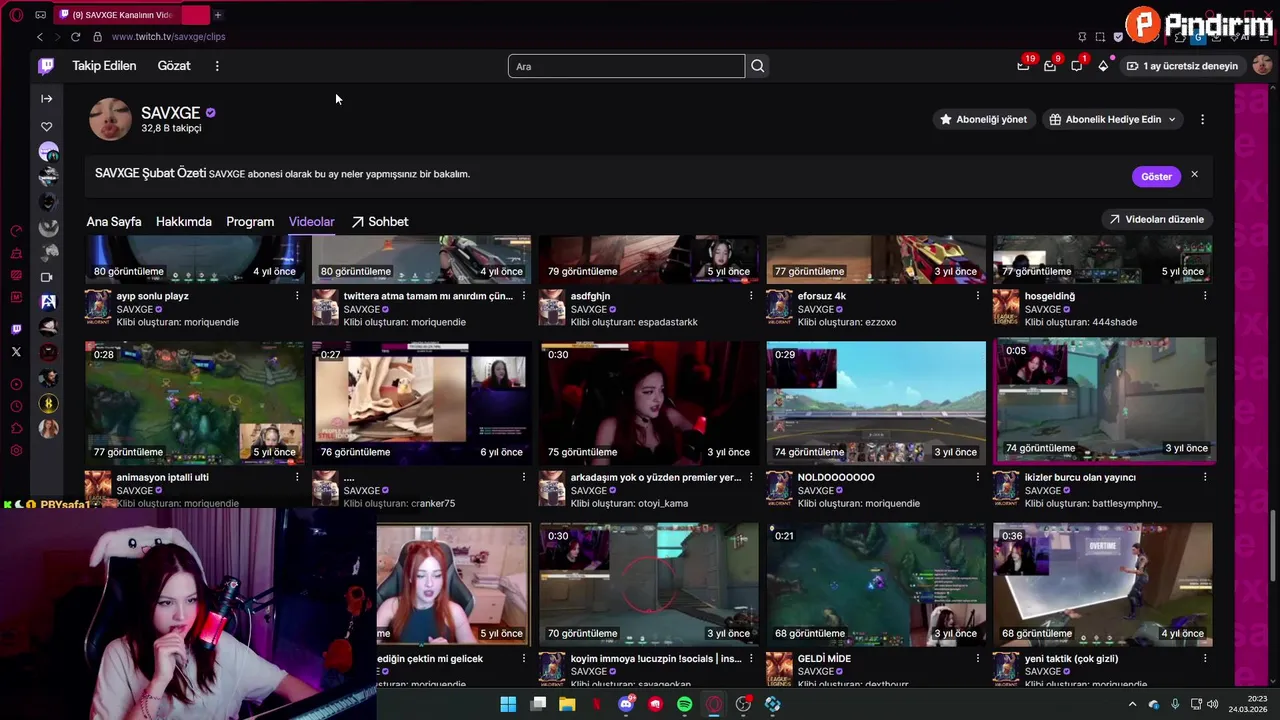Open the X icon in the Opera sidebar
This screenshot has width=1280, height=720.
[16, 352]
